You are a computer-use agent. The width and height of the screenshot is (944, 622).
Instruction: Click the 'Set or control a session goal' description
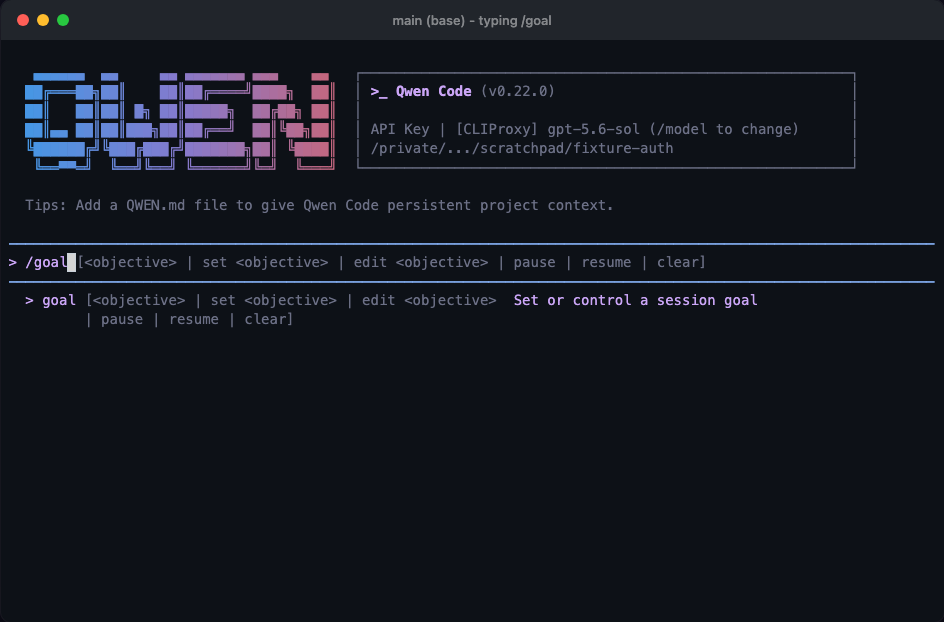(x=635, y=300)
